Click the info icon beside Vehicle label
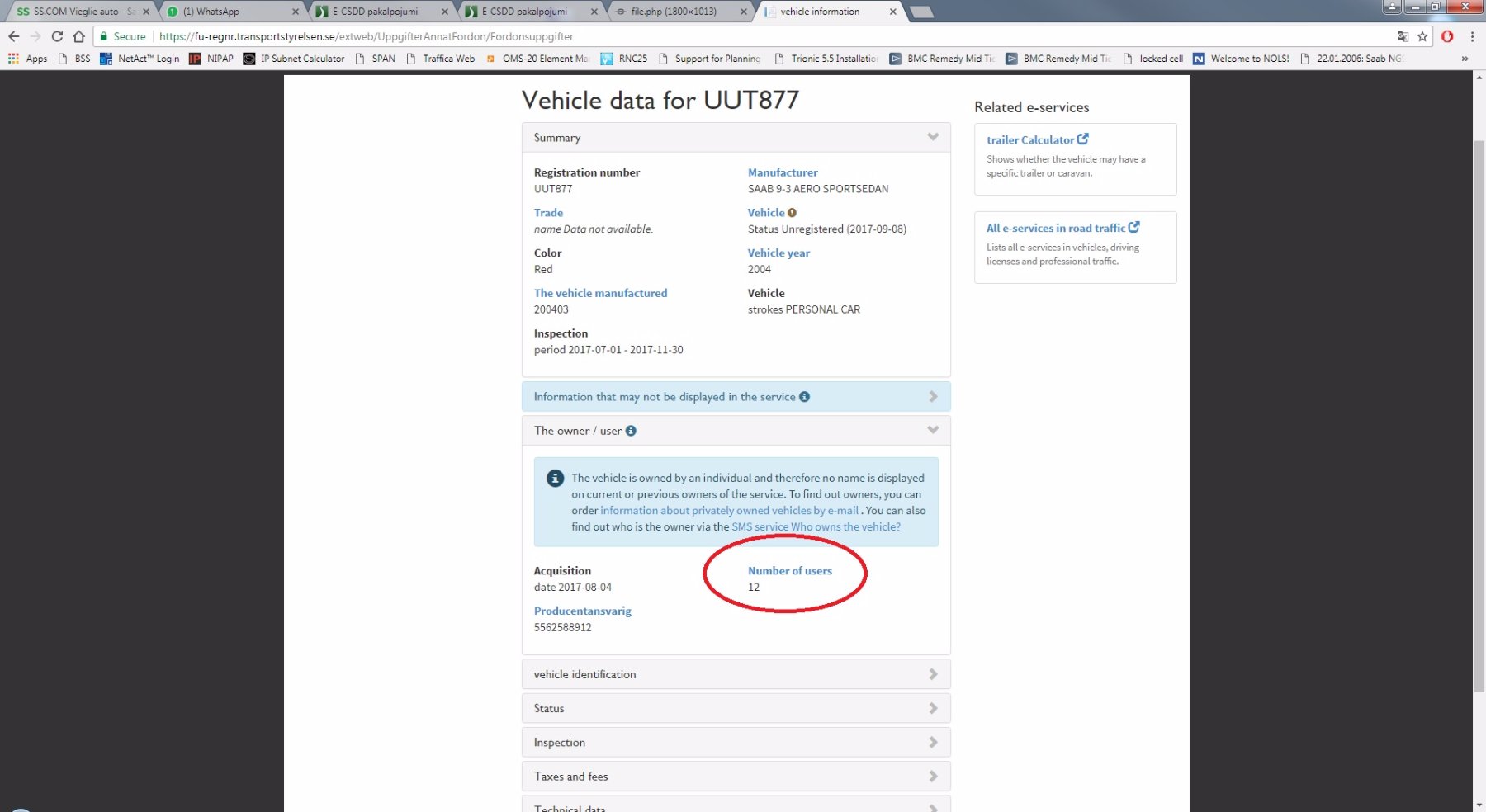This screenshot has width=1486, height=812. 793,213
